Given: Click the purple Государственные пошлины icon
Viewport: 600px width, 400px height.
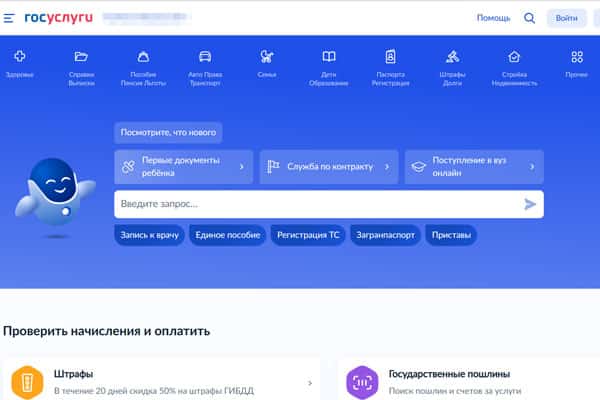Looking at the screenshot, I should pyautogui.click(x=362, y=382).
